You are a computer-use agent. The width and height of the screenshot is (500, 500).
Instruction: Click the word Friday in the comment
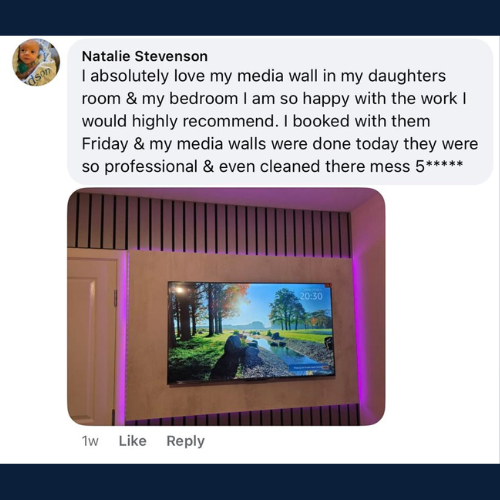[105, 144]
